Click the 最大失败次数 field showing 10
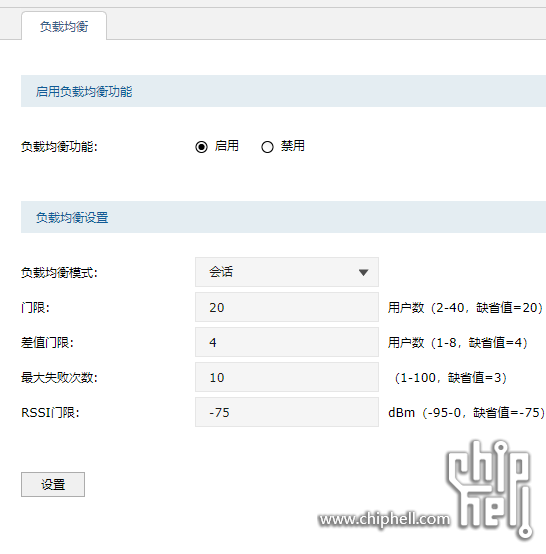 [x=287, y=377]
